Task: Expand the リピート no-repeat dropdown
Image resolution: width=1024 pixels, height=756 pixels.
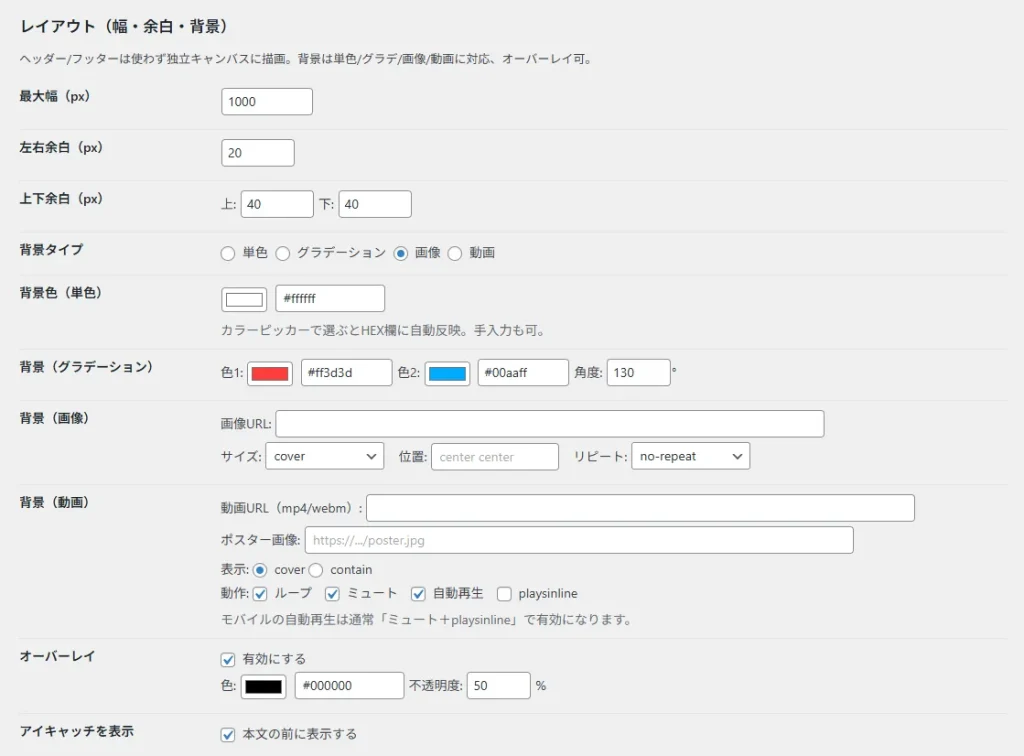Action: (x=691, y=456)
